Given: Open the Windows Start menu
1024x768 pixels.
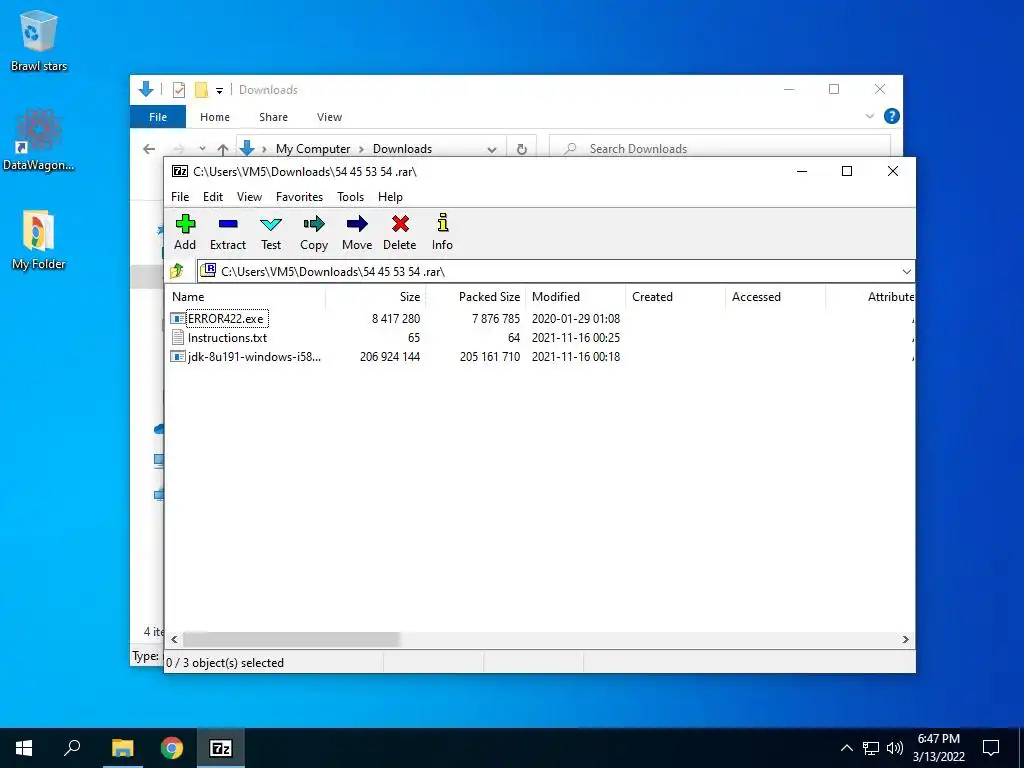Looking at the screenshot, I should (x=24, y=748).
